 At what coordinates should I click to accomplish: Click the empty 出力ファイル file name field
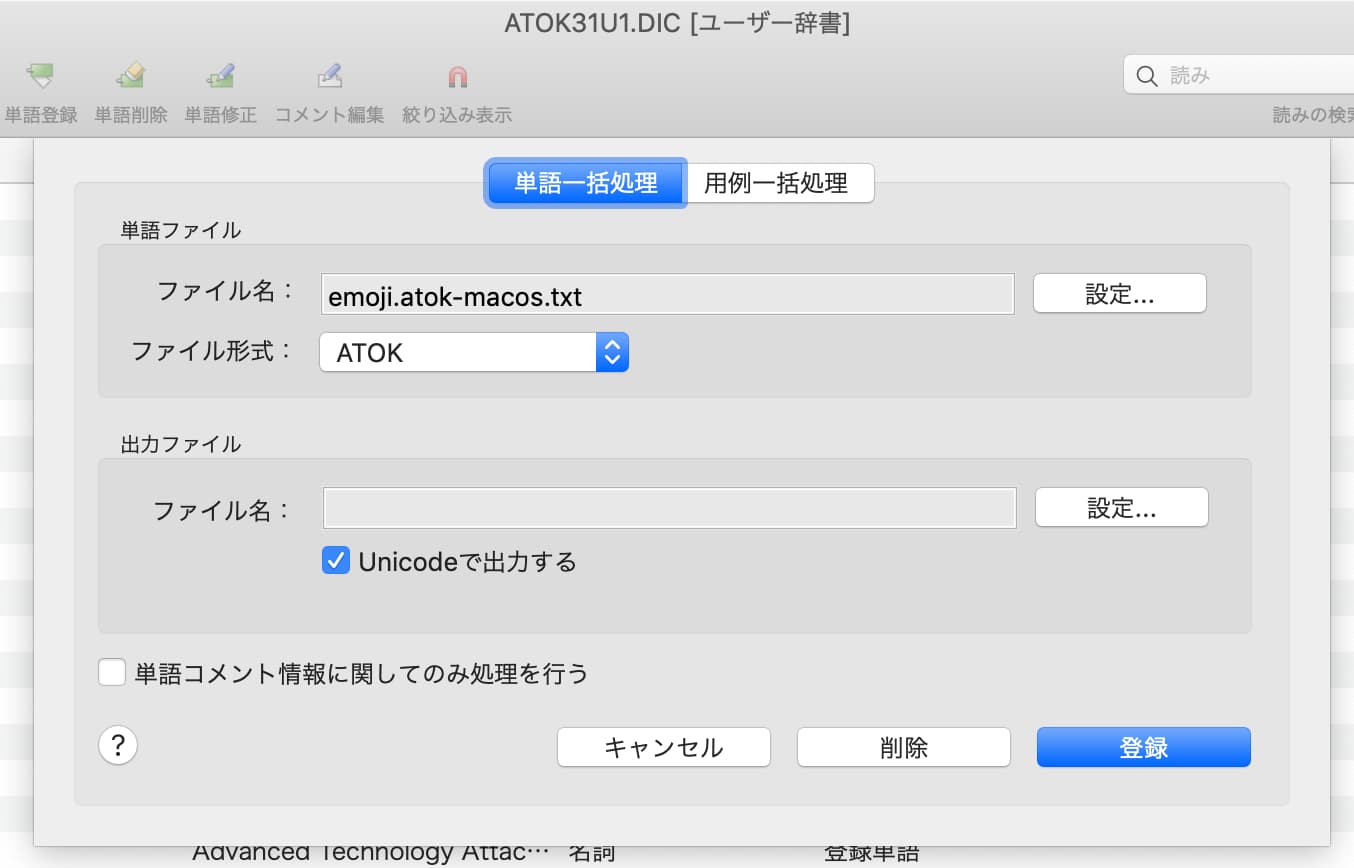click(x=669, y=508)
